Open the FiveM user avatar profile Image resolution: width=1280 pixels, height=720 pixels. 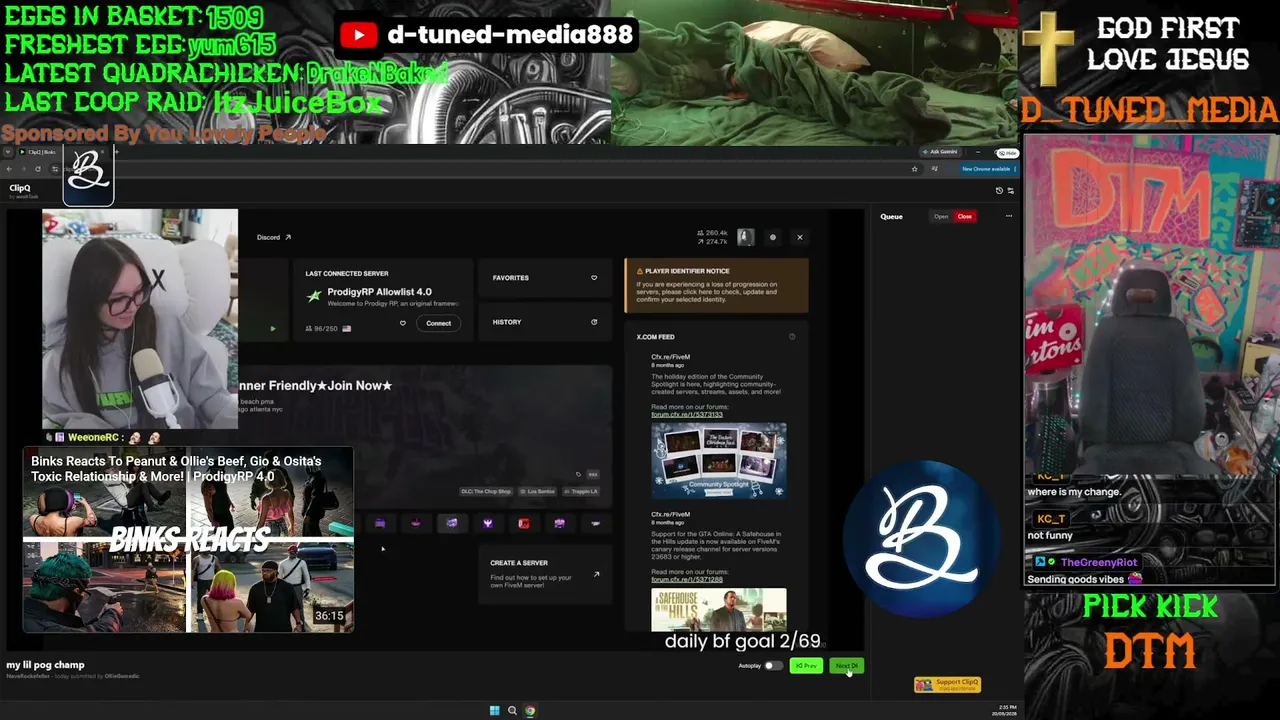[745, 237]
